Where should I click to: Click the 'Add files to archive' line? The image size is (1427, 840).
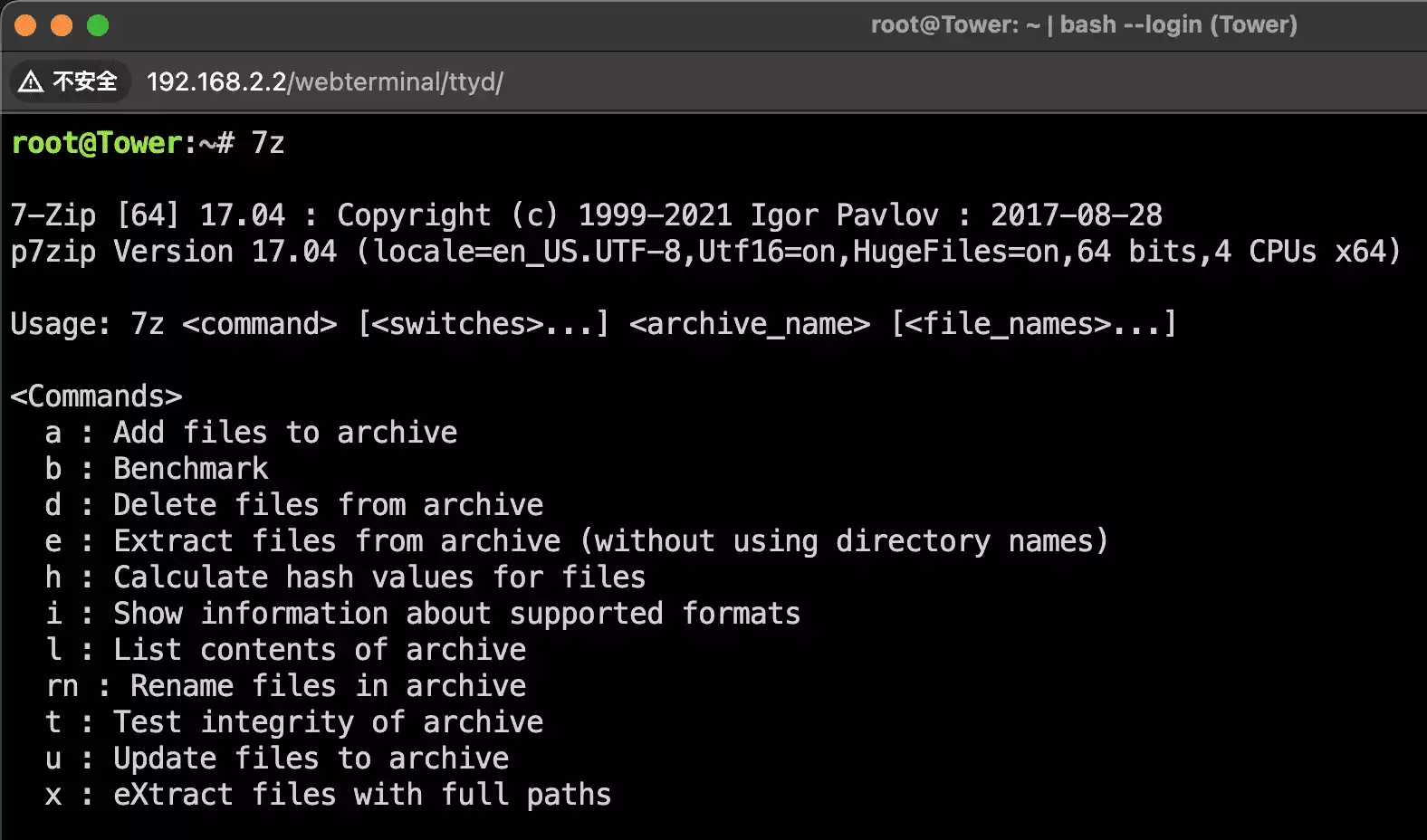(284, 433)
